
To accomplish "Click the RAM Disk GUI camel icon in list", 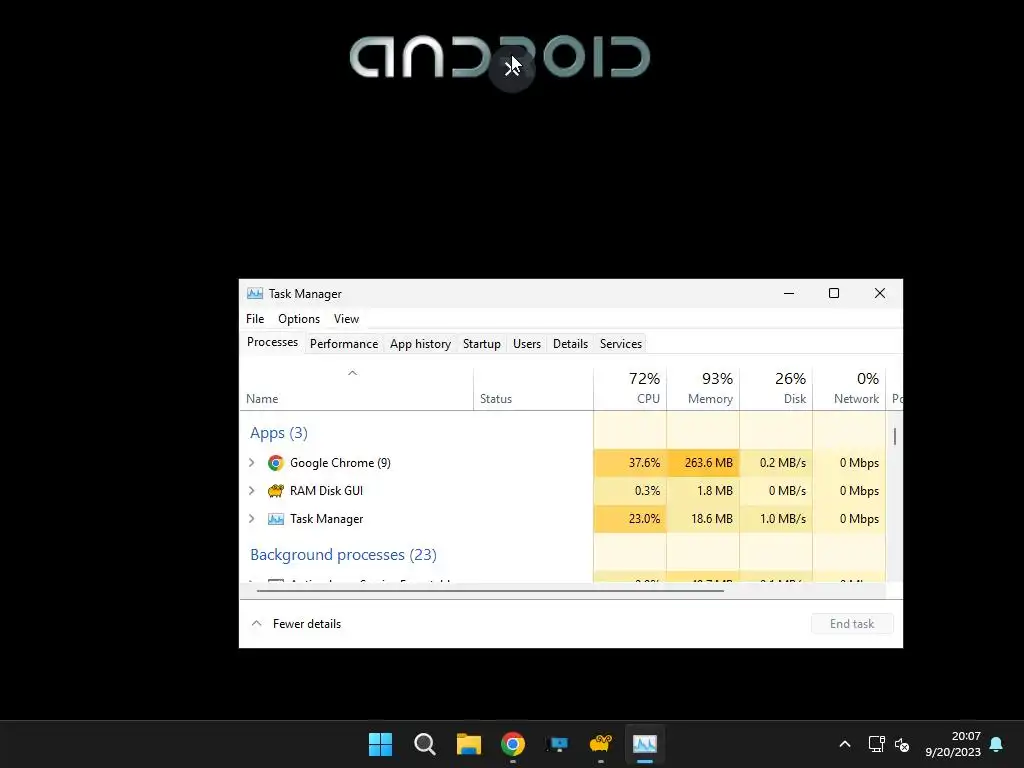I will pyautogui.click(x=276, y=491).
